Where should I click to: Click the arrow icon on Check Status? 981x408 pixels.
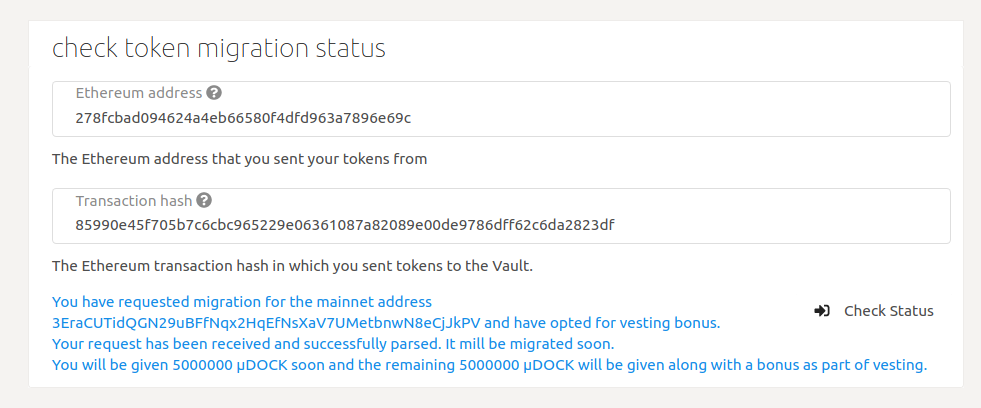(822, 311)
